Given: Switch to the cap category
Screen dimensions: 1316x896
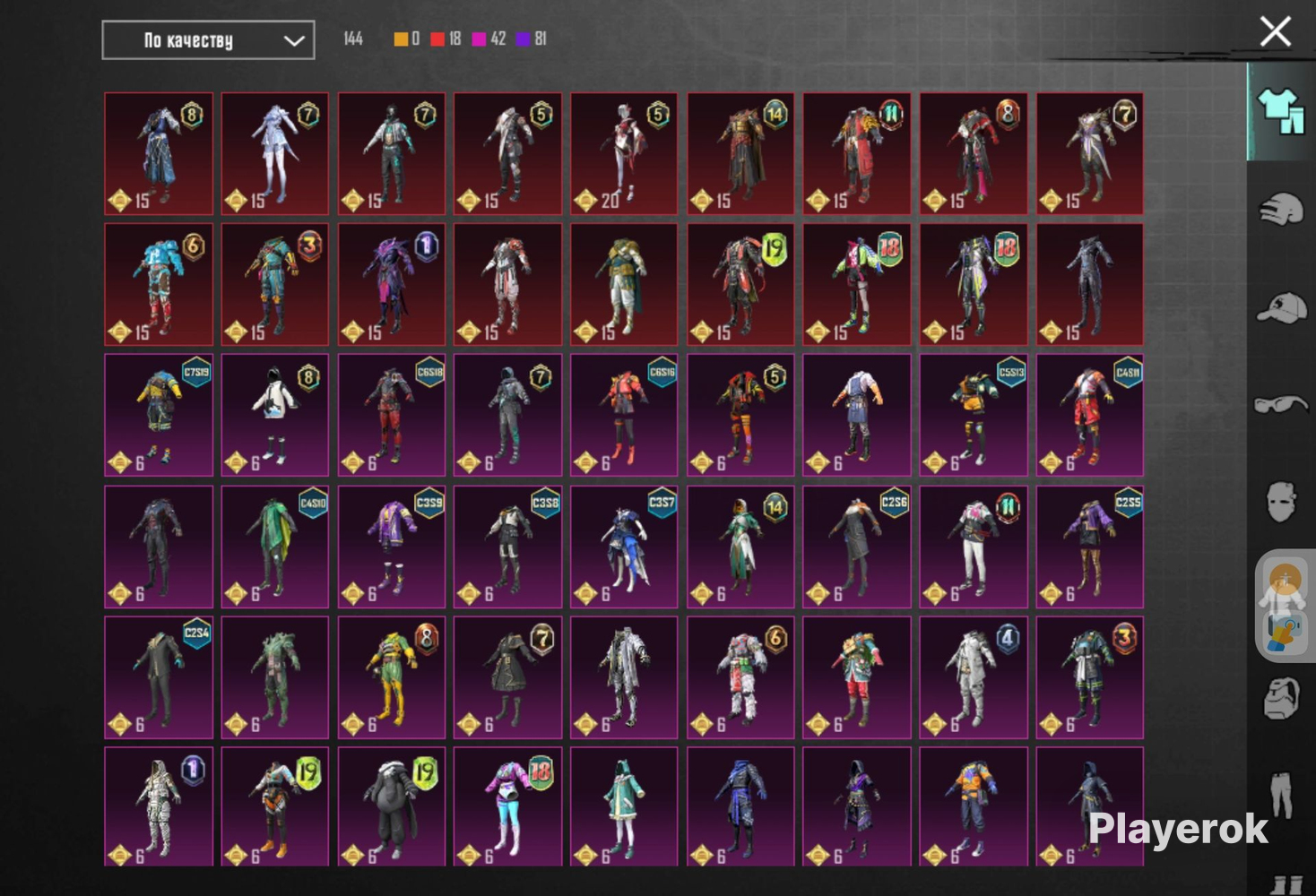Looking at the screenshot, I should (x=1281, y=308).
